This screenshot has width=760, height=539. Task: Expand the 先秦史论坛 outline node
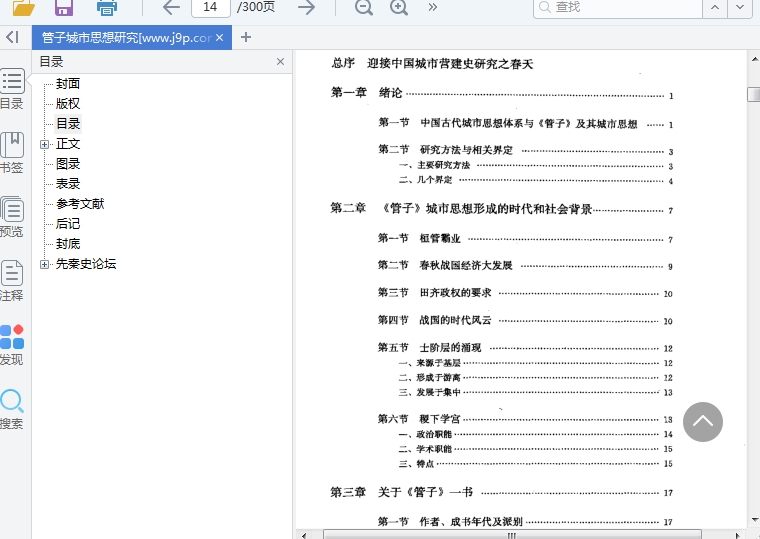44,264
